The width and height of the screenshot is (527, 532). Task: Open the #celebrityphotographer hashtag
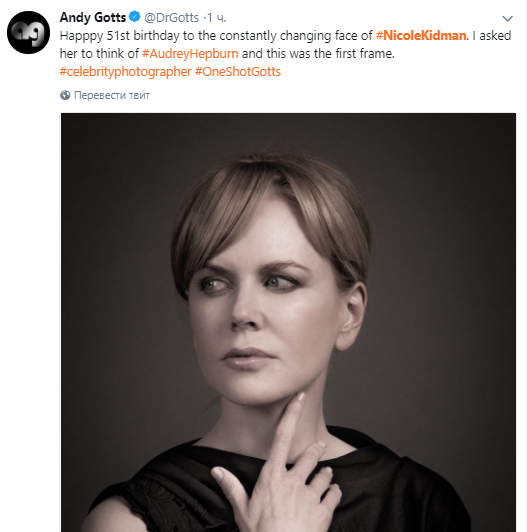point(126,72)
